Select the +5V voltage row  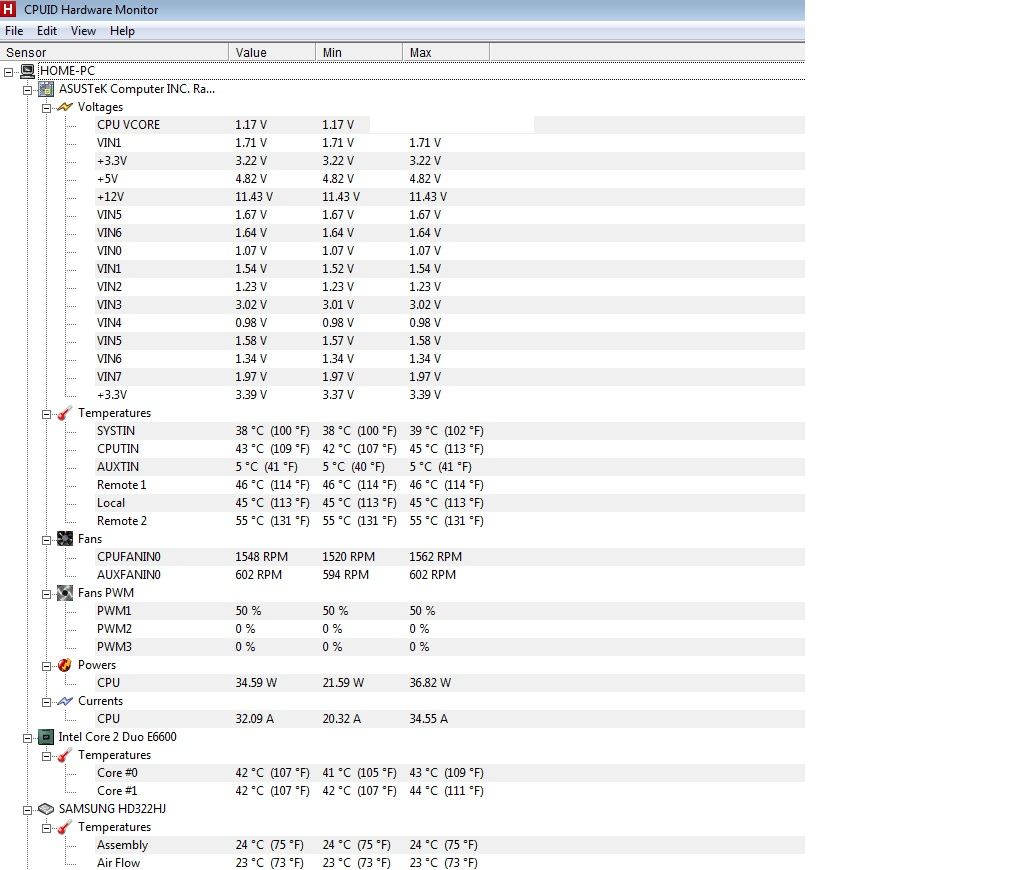point(450,179)
